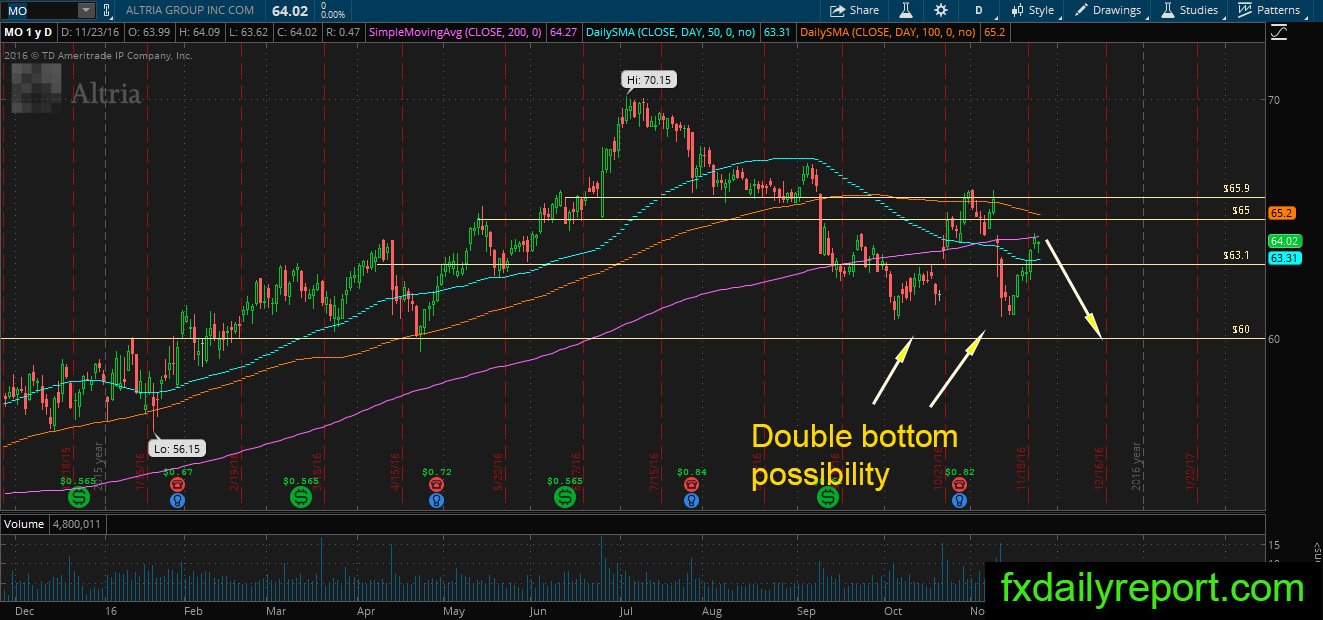This screenshot has width=1323, height=620.
Task: Click the bulb icon below $0.82
Action: 959,498
